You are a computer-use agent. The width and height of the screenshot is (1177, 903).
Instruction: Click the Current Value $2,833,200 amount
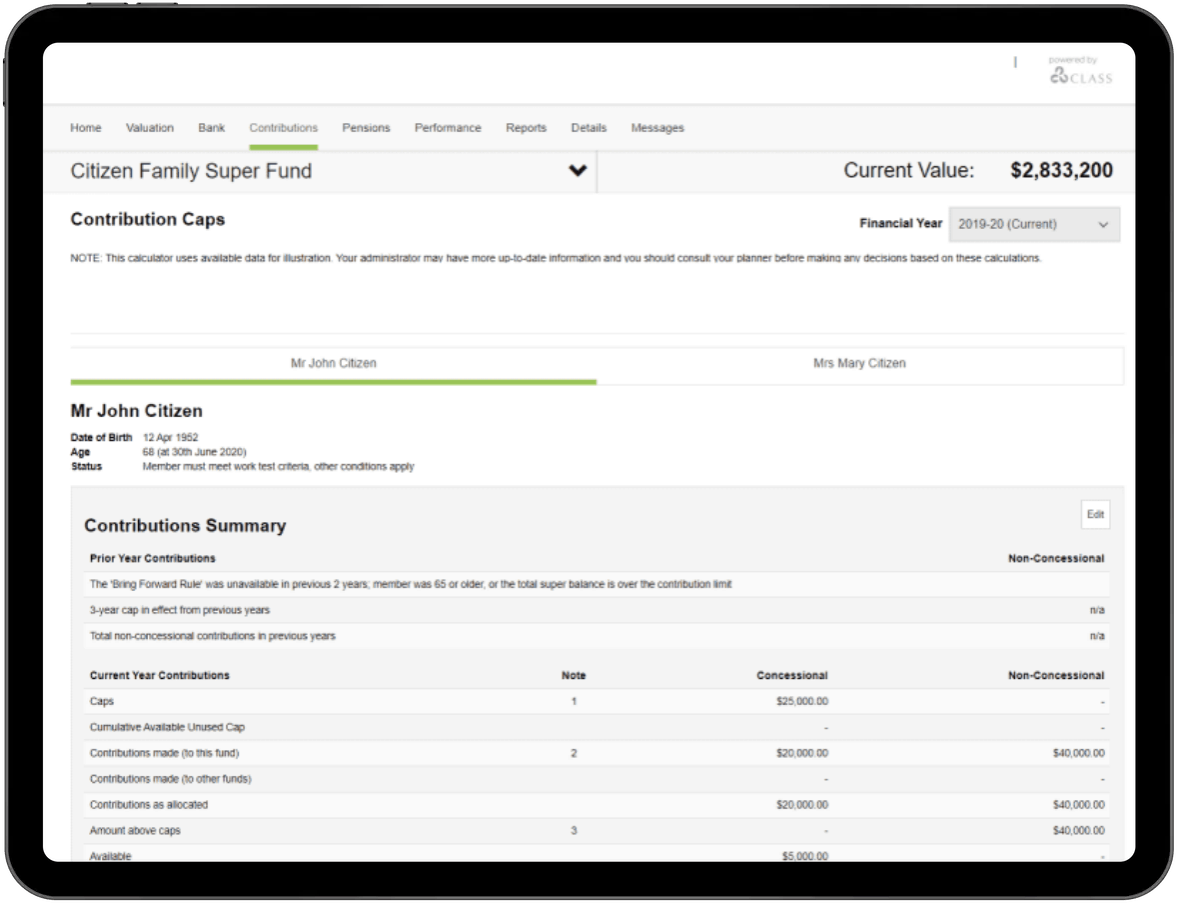1061,170
